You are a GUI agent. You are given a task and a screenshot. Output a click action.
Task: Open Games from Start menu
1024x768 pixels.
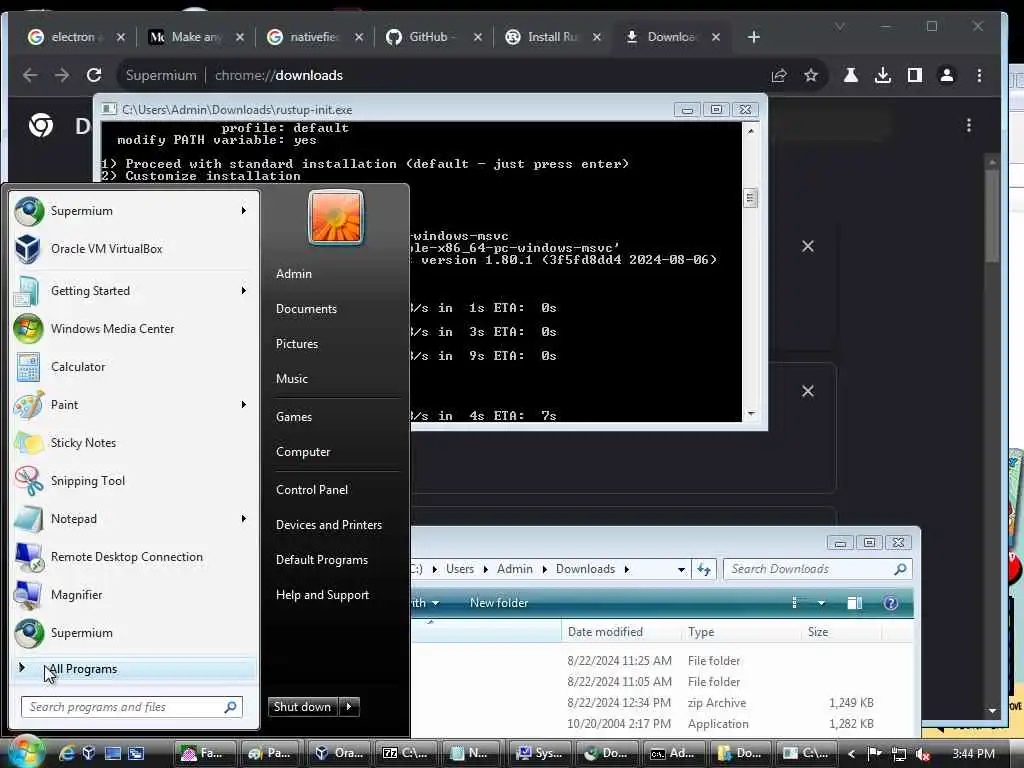294,417
